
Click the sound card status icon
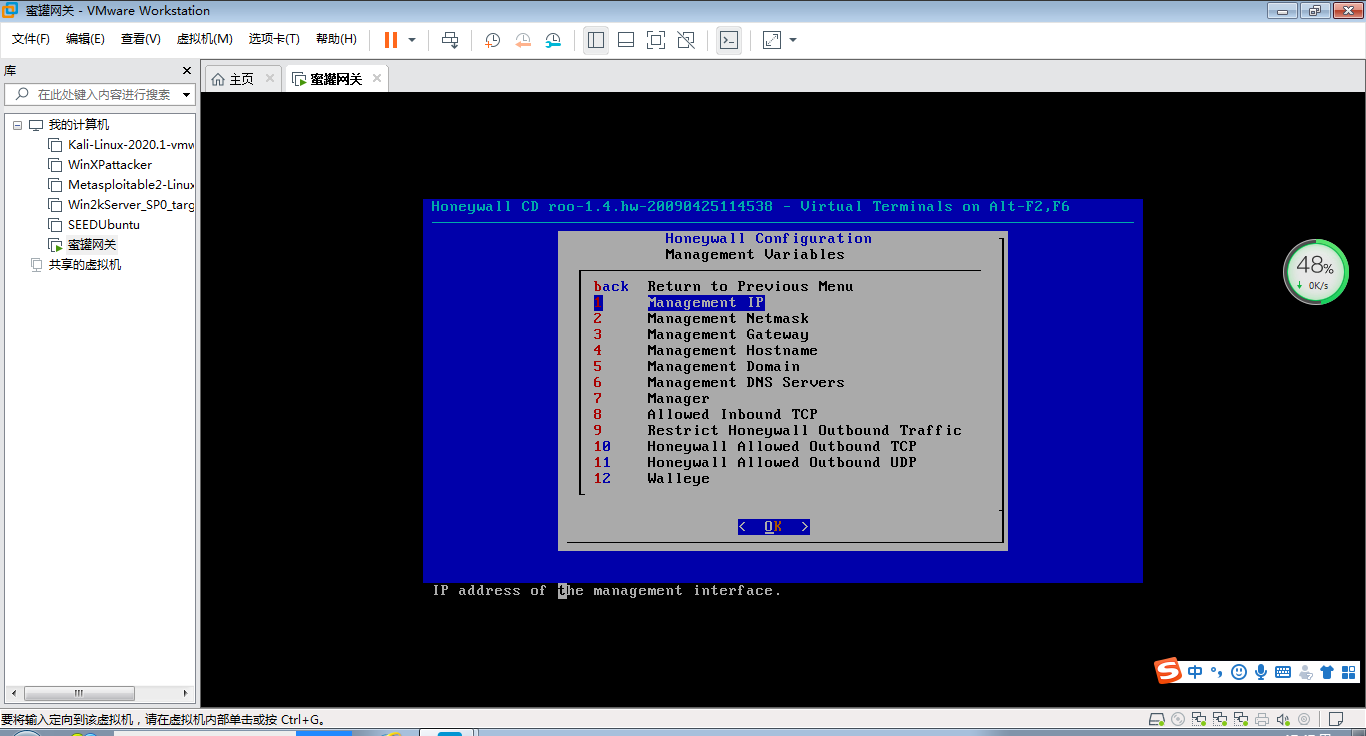click(1283, 719)
